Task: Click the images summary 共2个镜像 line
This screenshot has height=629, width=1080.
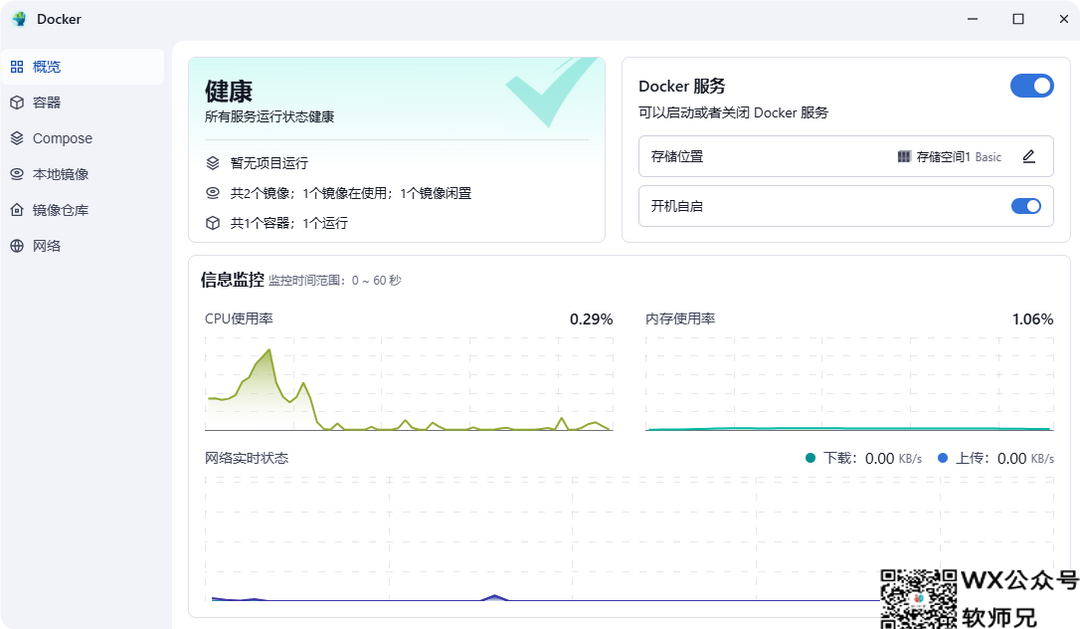Action: [x=351, y=193]
